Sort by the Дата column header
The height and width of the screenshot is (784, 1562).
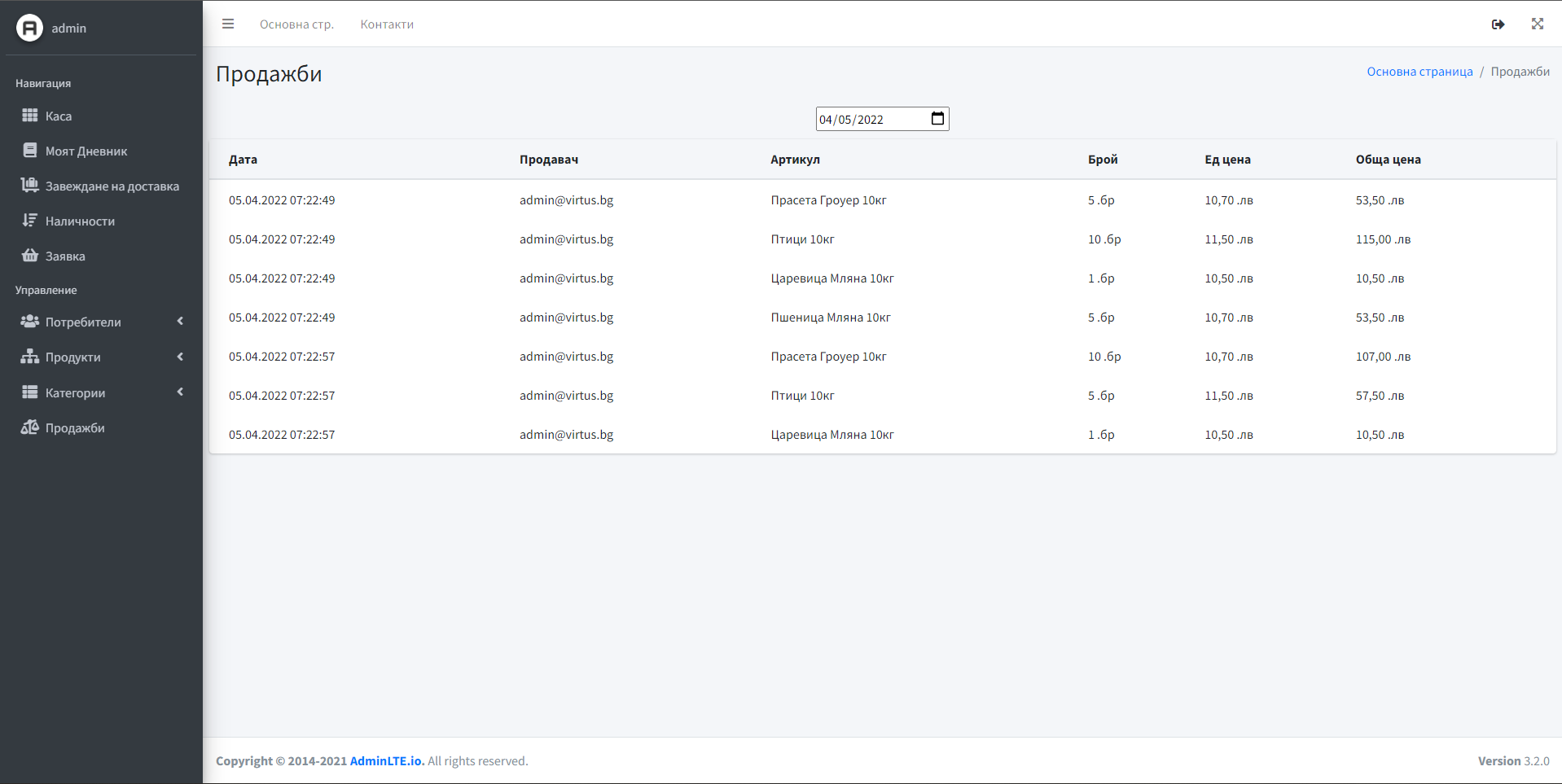(x=242, y=160)
